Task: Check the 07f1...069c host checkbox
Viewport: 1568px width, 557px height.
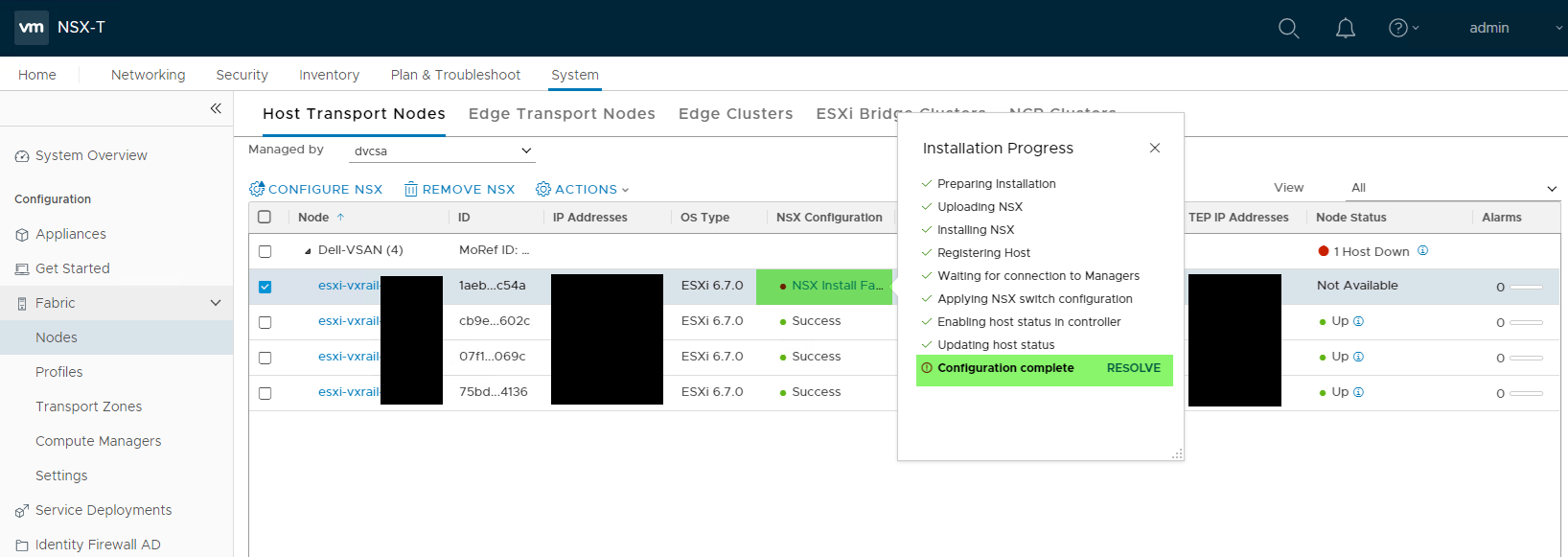Action: click(265, 358)
